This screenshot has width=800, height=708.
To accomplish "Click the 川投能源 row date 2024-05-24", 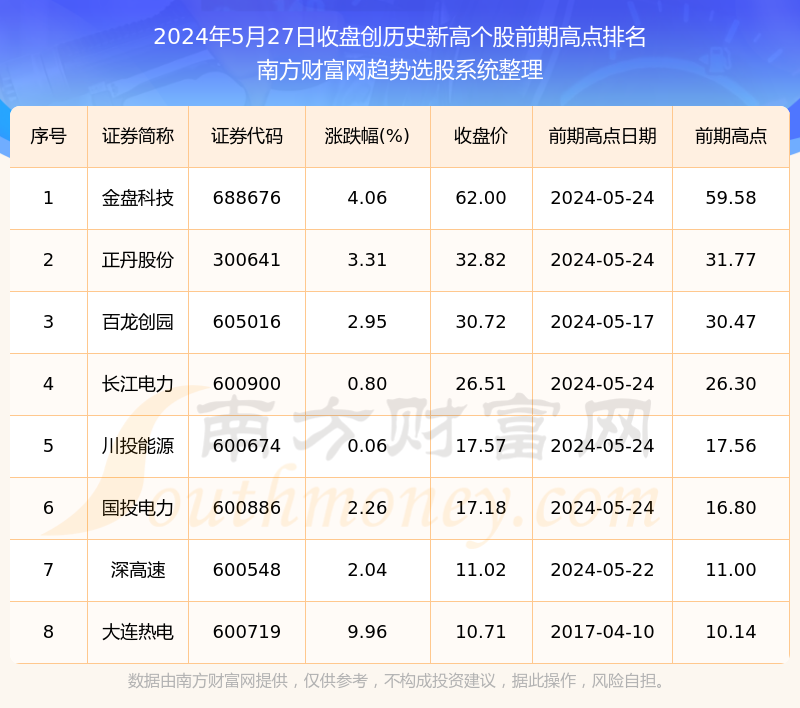I will (x=603, y=446).
